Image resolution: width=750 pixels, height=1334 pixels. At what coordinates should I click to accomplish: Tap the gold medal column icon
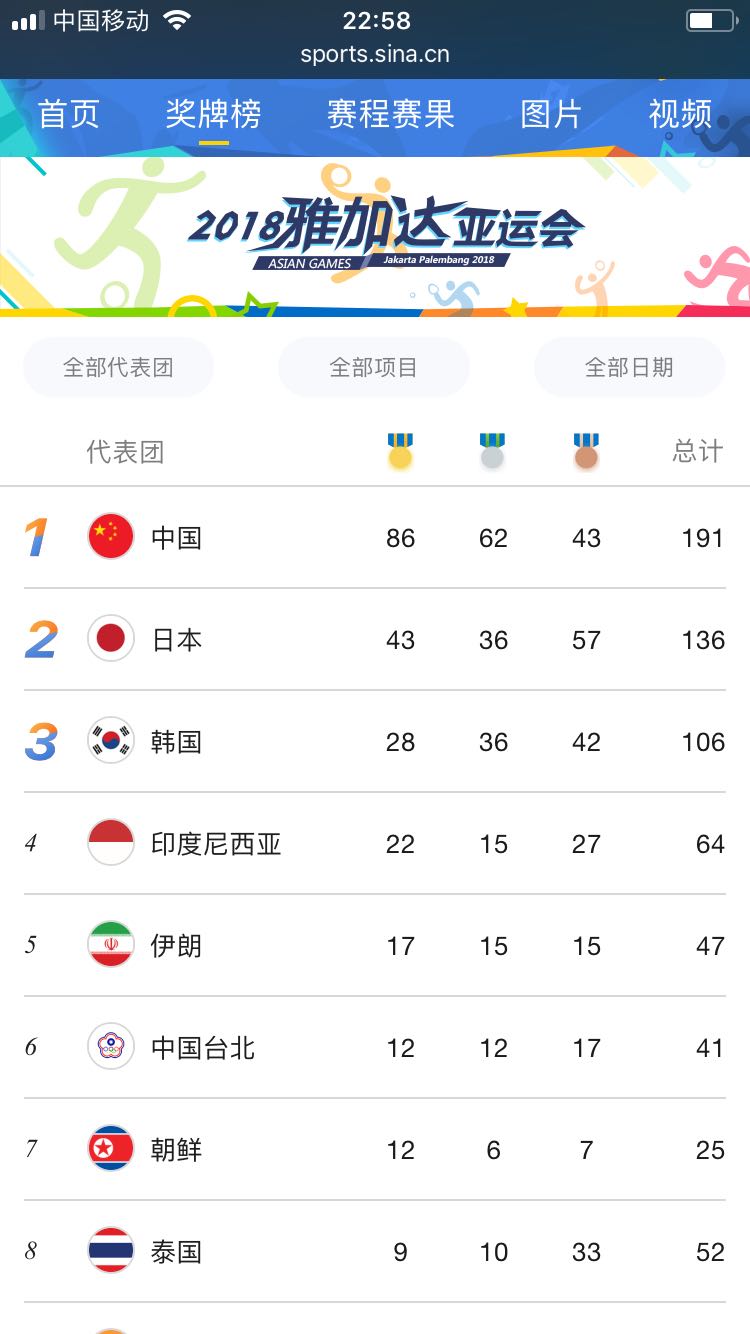click(400, 451)
